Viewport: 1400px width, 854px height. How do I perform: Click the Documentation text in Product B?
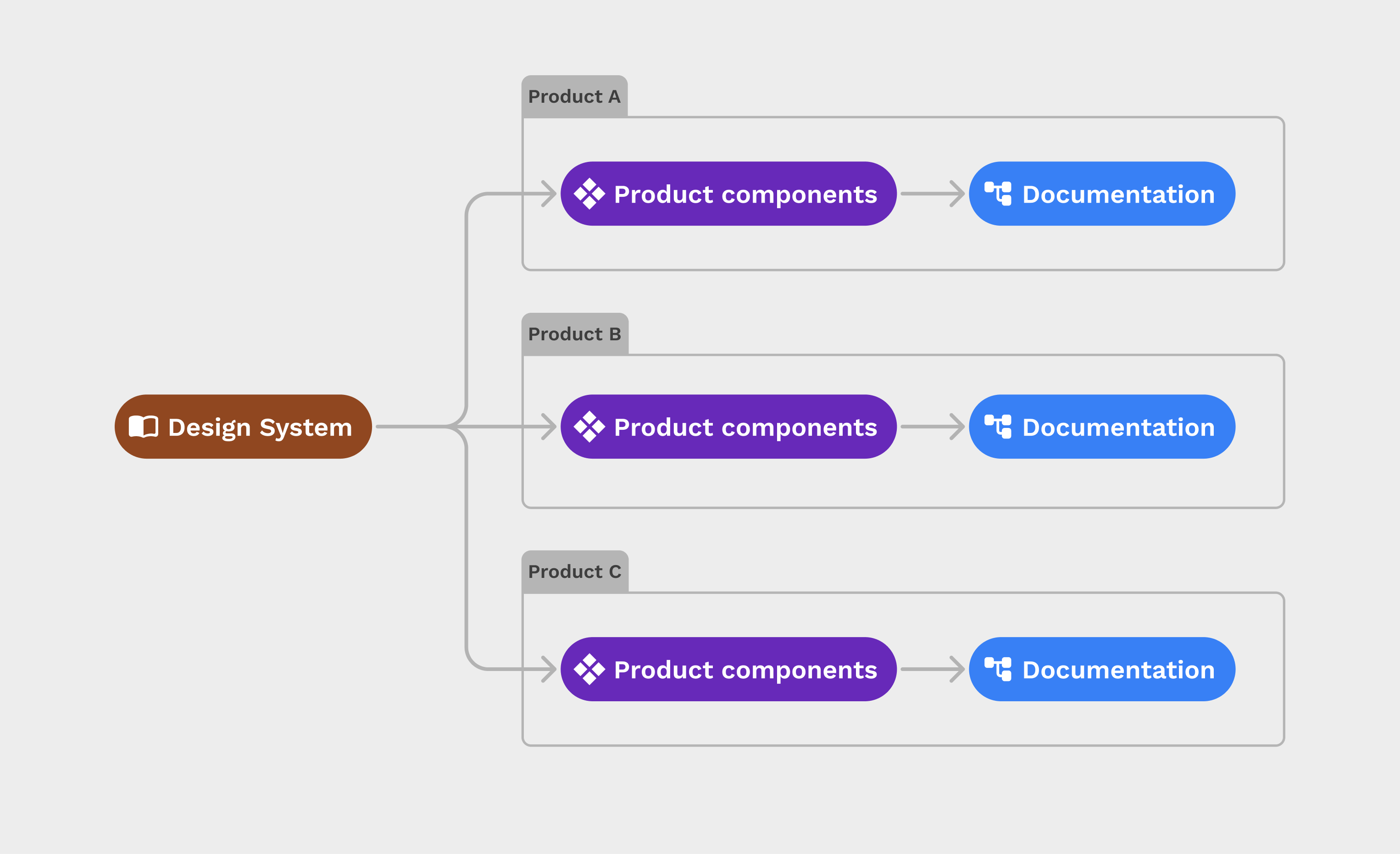click(x=1118, y=427)
